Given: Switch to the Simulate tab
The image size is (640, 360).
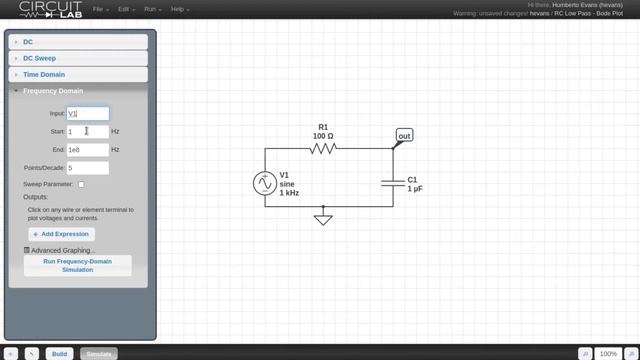Looking at the screenshot, I should point(99,354).
